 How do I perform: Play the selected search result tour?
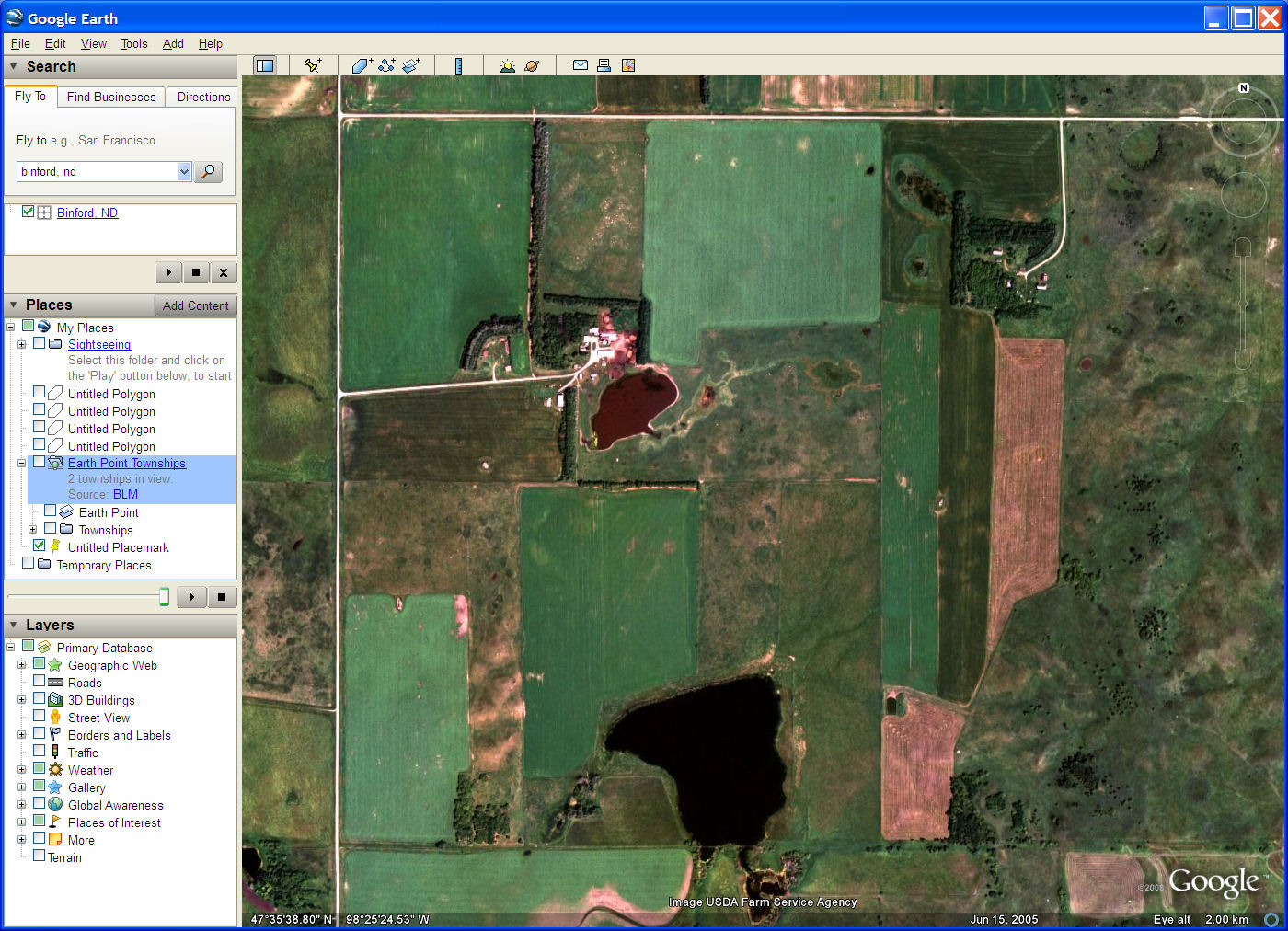point(168,272)
